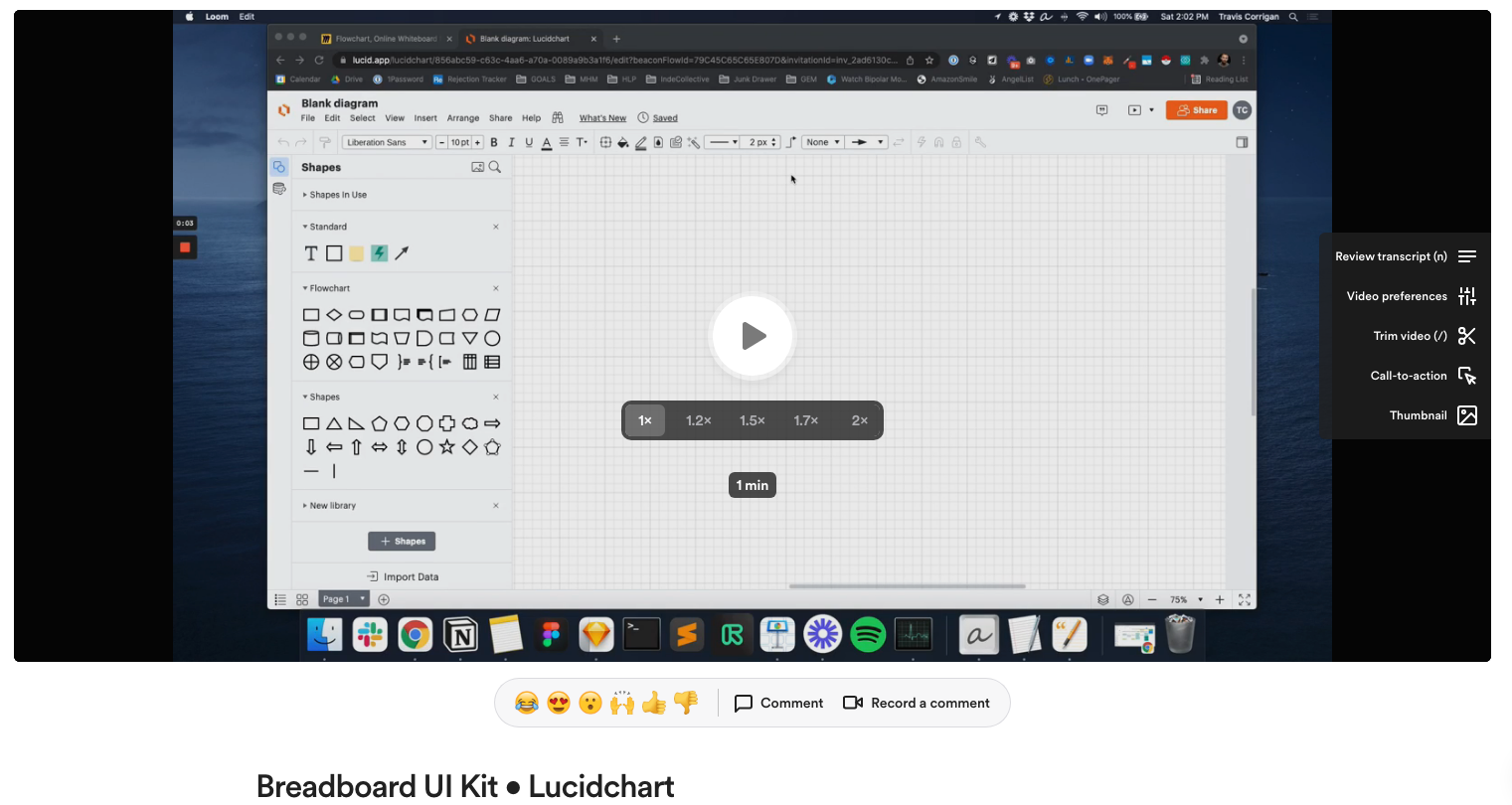Add a new page with plus icon
Viewport: 1512px width, 805px height.
(384, 599)
